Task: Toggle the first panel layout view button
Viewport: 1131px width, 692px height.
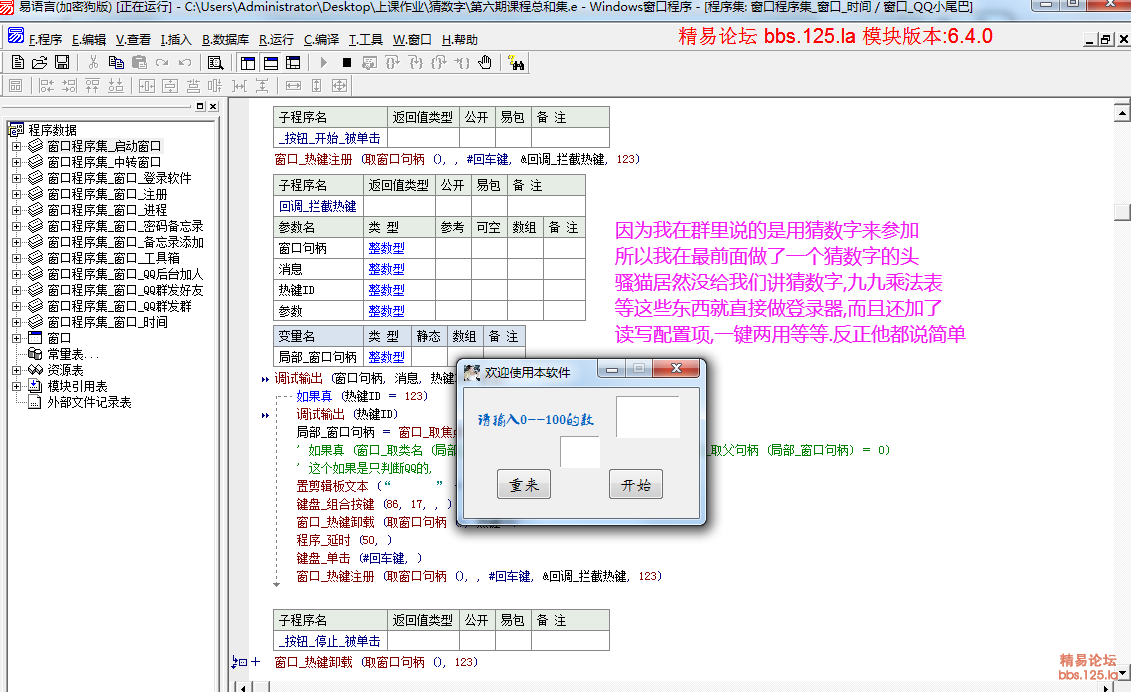Action: tap(247, 62)
